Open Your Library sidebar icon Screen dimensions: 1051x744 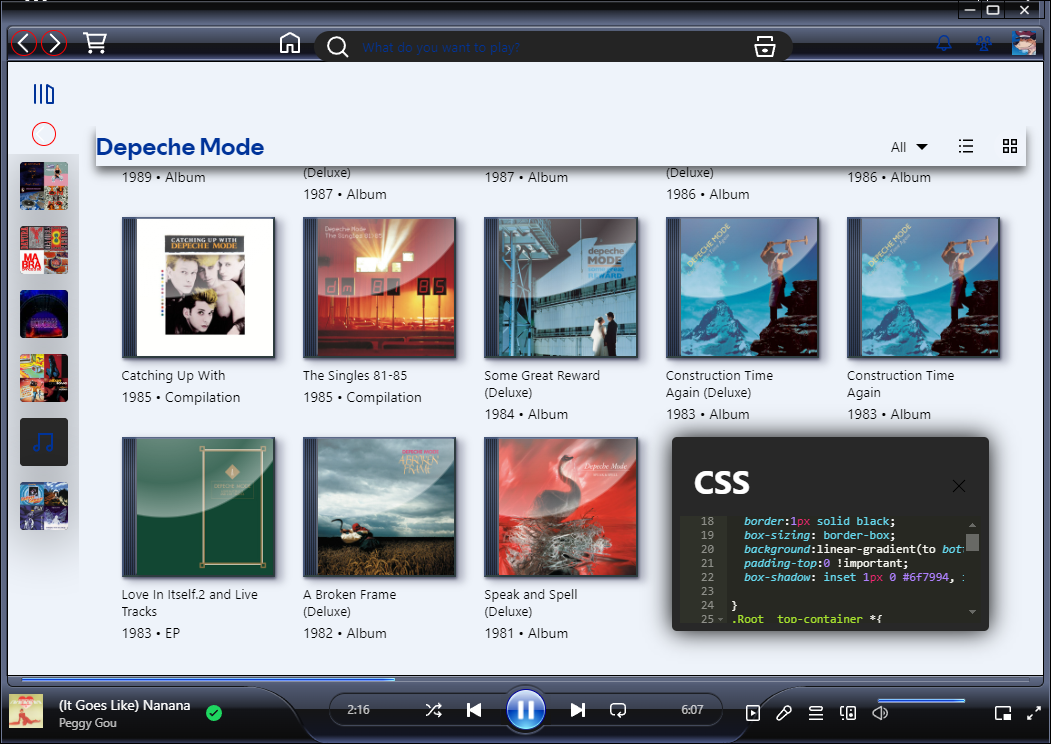pyautogui.click(x=44, y=94)
